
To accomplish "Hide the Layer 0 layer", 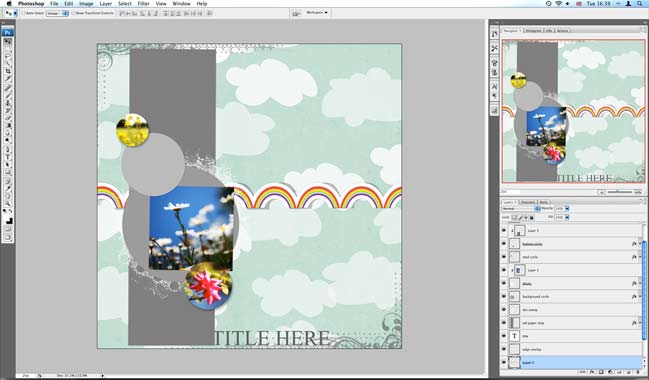I will (504, 362).
